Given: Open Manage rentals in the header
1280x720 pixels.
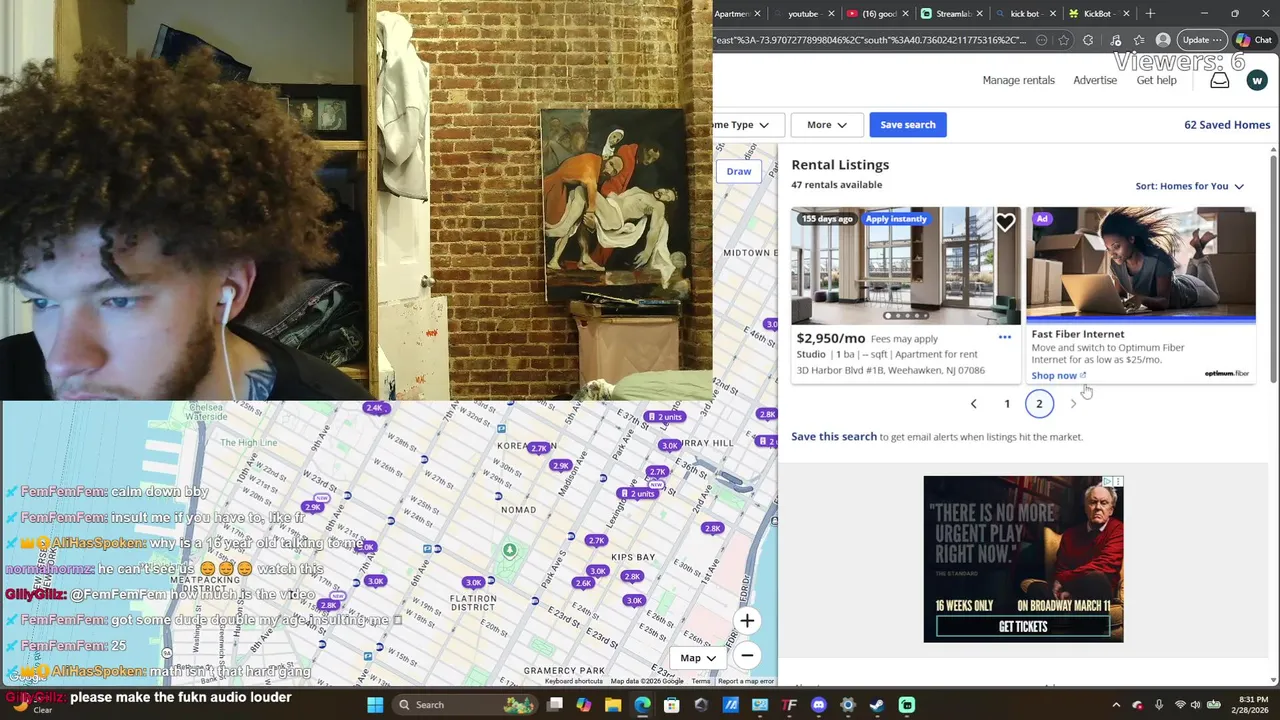Looking at the screenshot, I should pyautogui.click(x=1018, y=80).
